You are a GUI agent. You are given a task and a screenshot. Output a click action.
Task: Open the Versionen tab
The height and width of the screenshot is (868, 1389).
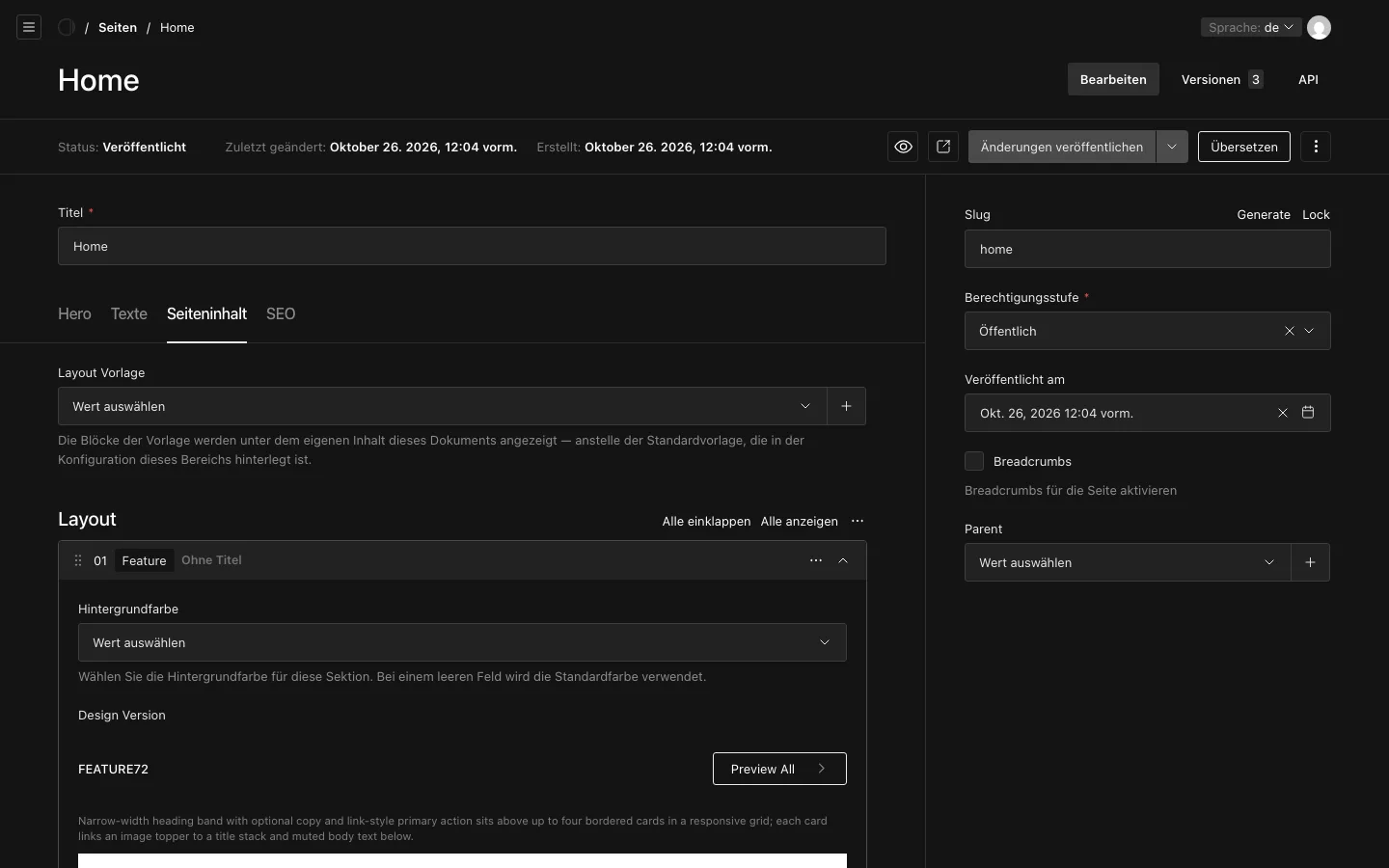1222,79
